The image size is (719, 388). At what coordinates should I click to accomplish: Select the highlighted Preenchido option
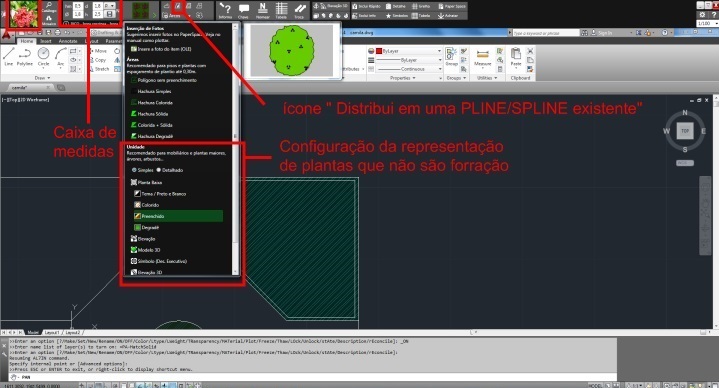click(178, 216)
